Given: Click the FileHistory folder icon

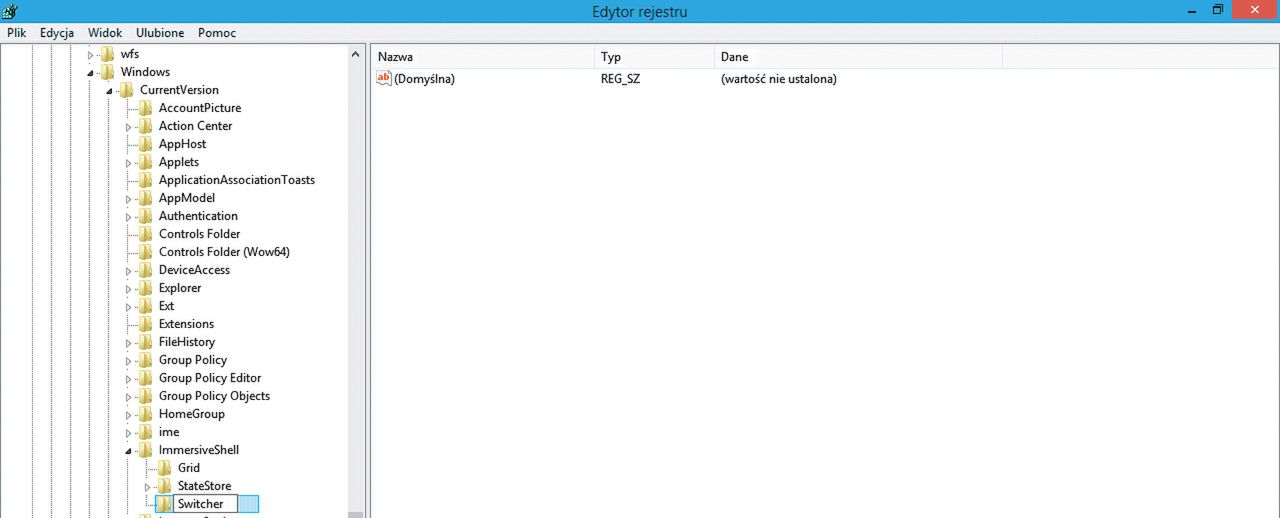Looking at the screenshot, I should [x=145, y=342].
